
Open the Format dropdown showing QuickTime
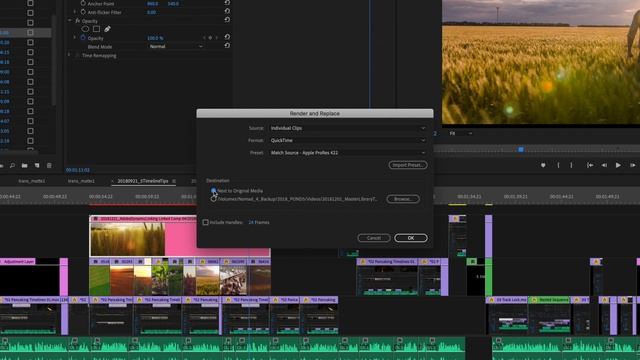(x=347, y=140)
